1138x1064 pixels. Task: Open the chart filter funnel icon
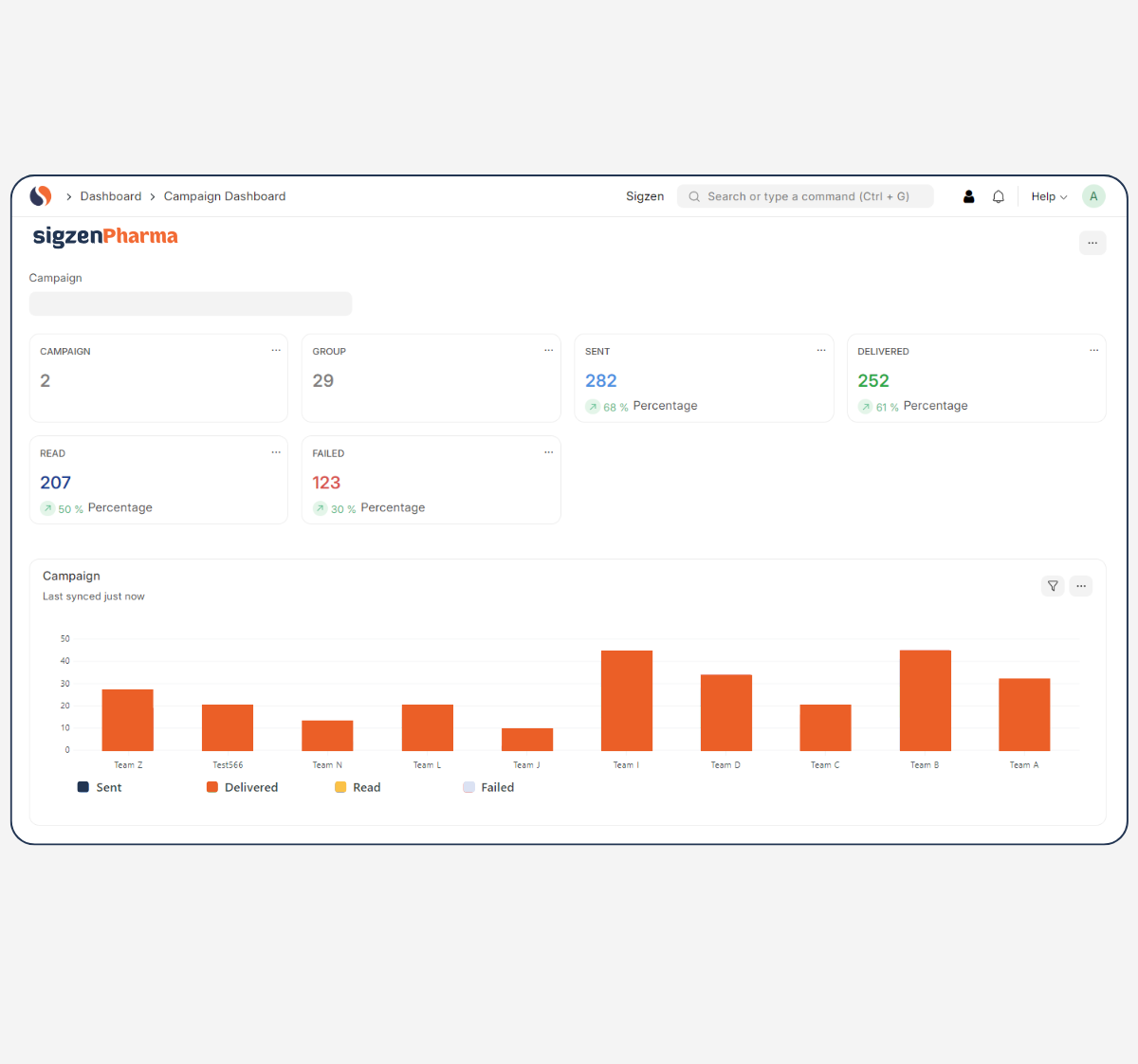point(1053,586)
